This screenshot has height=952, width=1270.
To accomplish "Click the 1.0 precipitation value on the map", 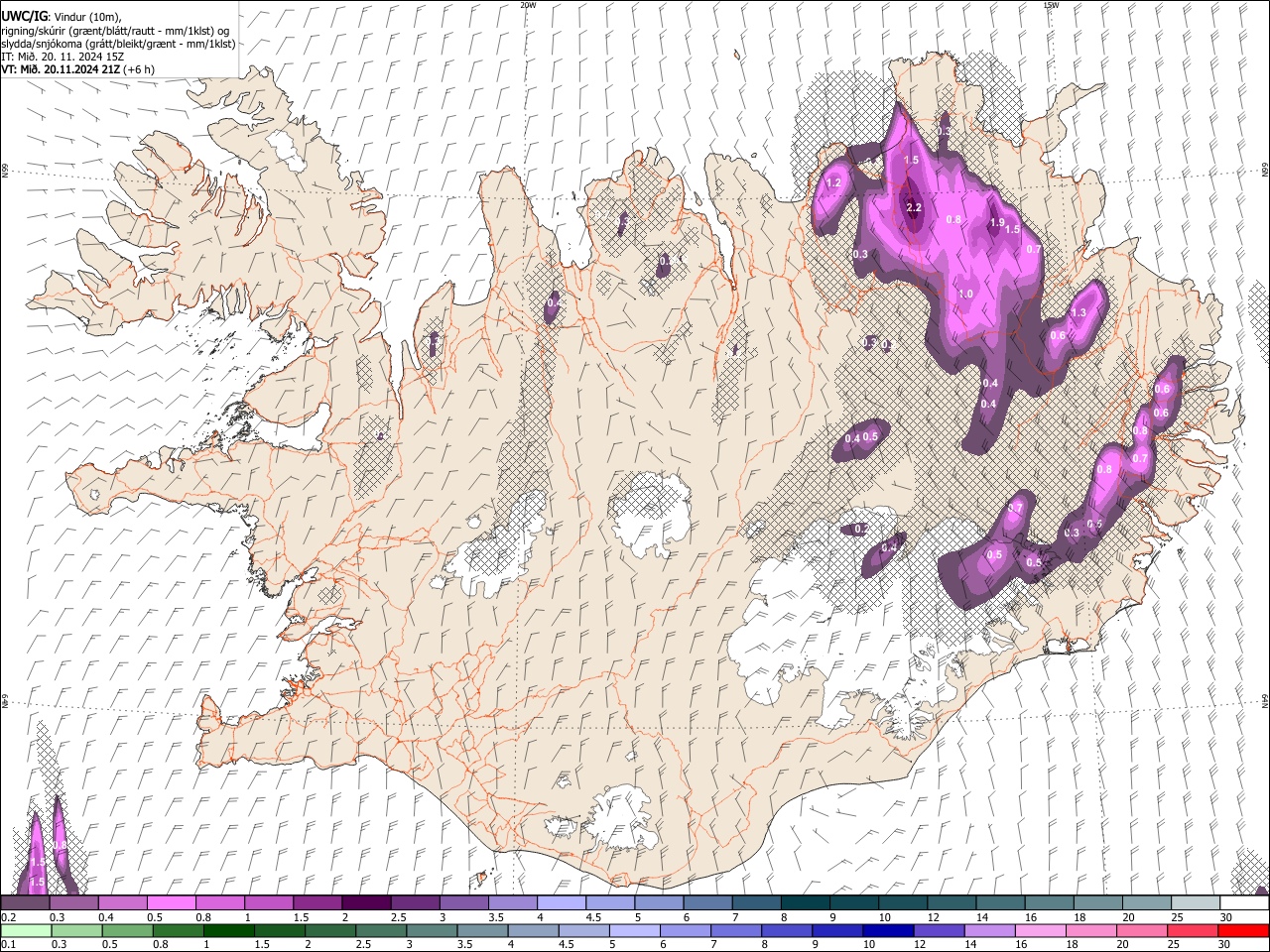I will [x=965, y=295].
